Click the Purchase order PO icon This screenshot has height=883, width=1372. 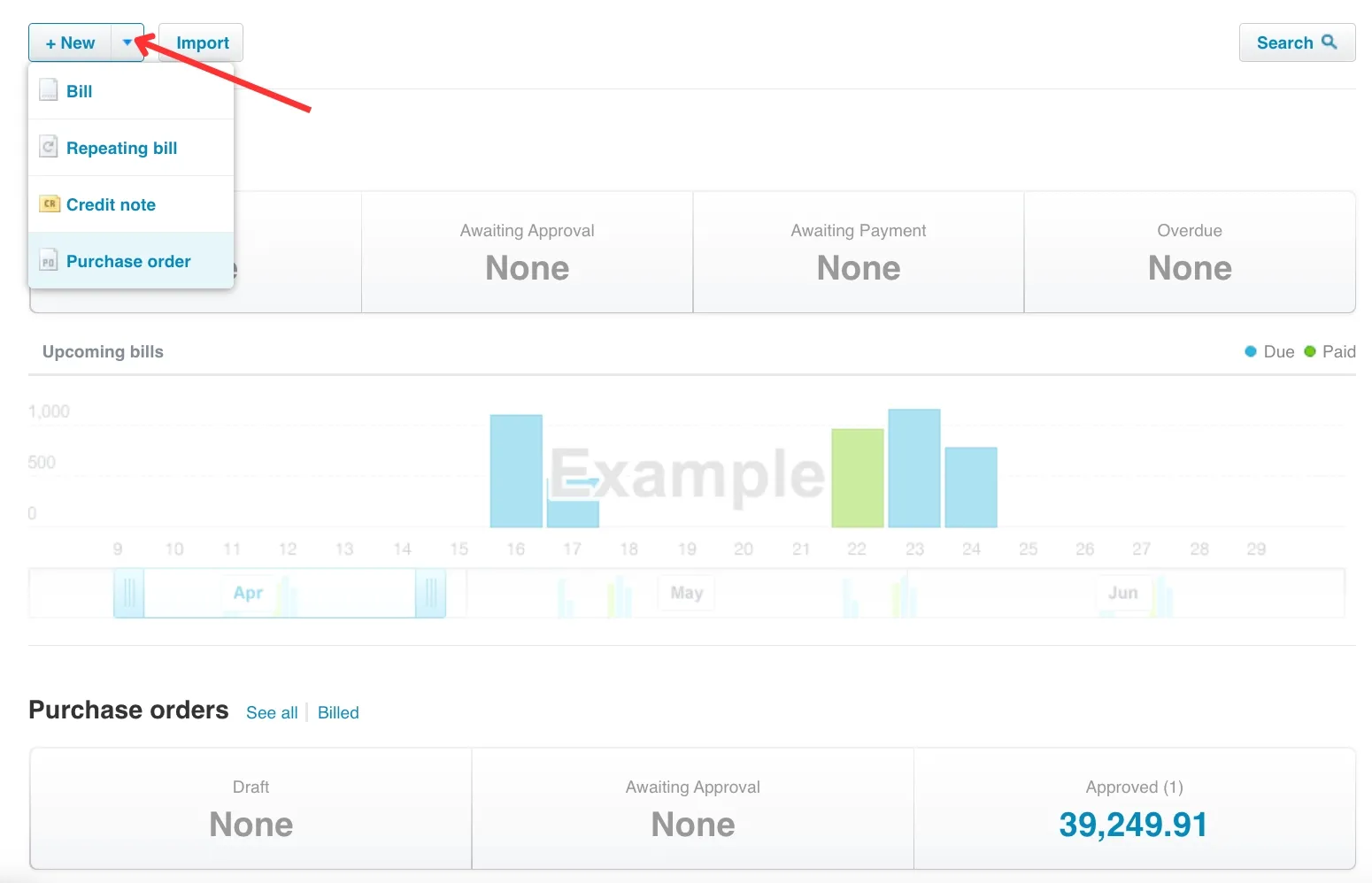[49, 260]
